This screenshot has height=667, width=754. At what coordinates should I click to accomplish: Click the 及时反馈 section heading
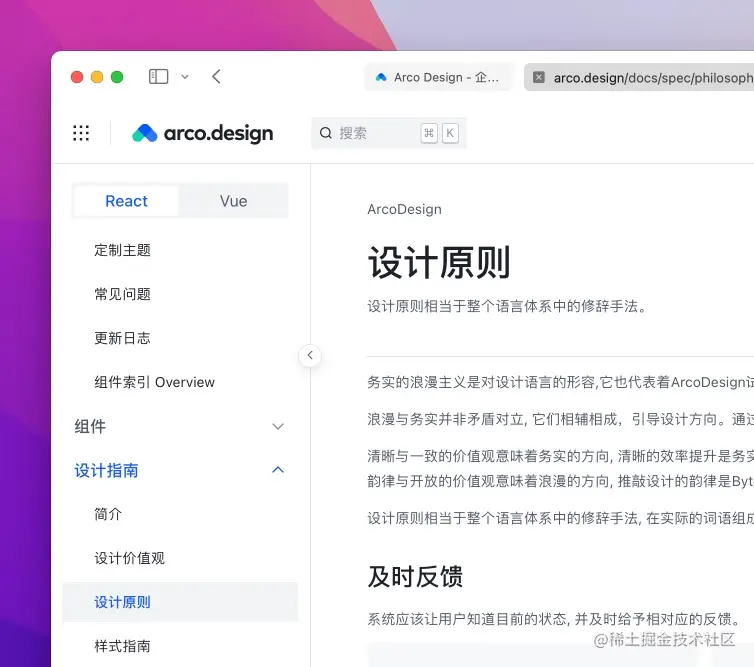coord(415,576)
